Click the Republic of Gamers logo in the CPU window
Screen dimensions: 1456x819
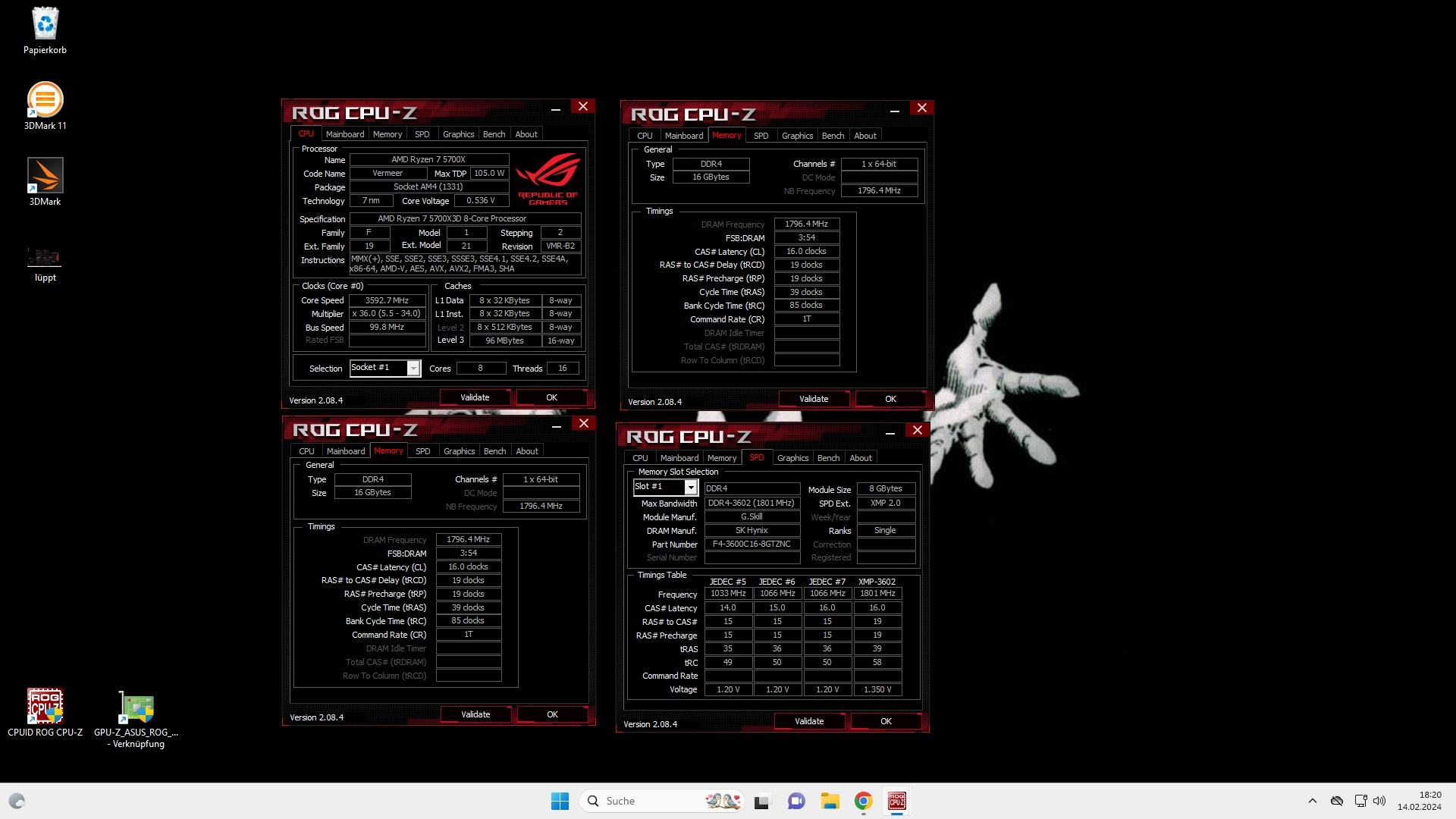pyautogui.click(x=548, y=179)
